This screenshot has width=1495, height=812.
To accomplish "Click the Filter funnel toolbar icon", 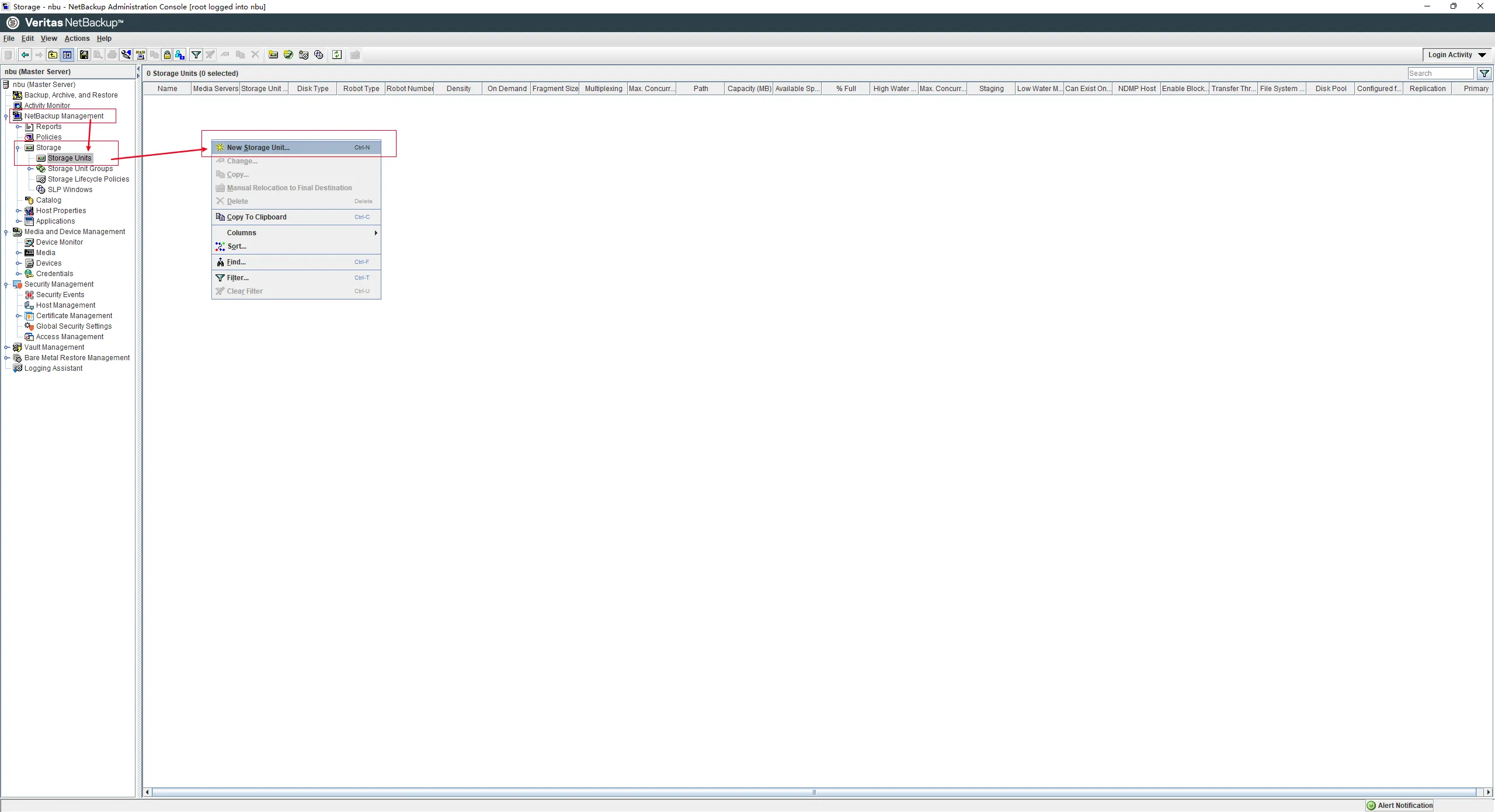I will [196, 55].
